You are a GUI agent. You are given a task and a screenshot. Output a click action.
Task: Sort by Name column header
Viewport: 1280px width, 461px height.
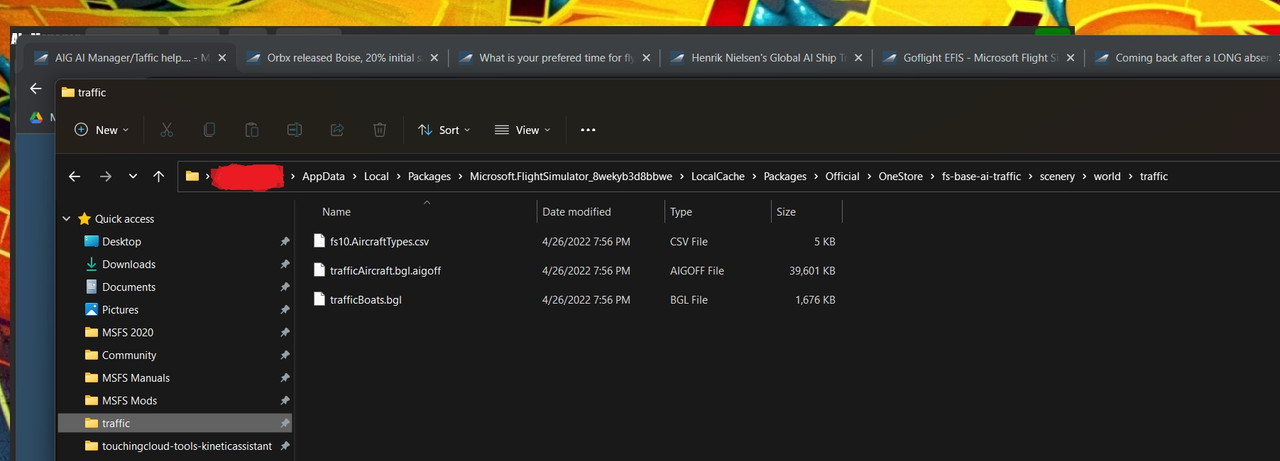[336, 212]
